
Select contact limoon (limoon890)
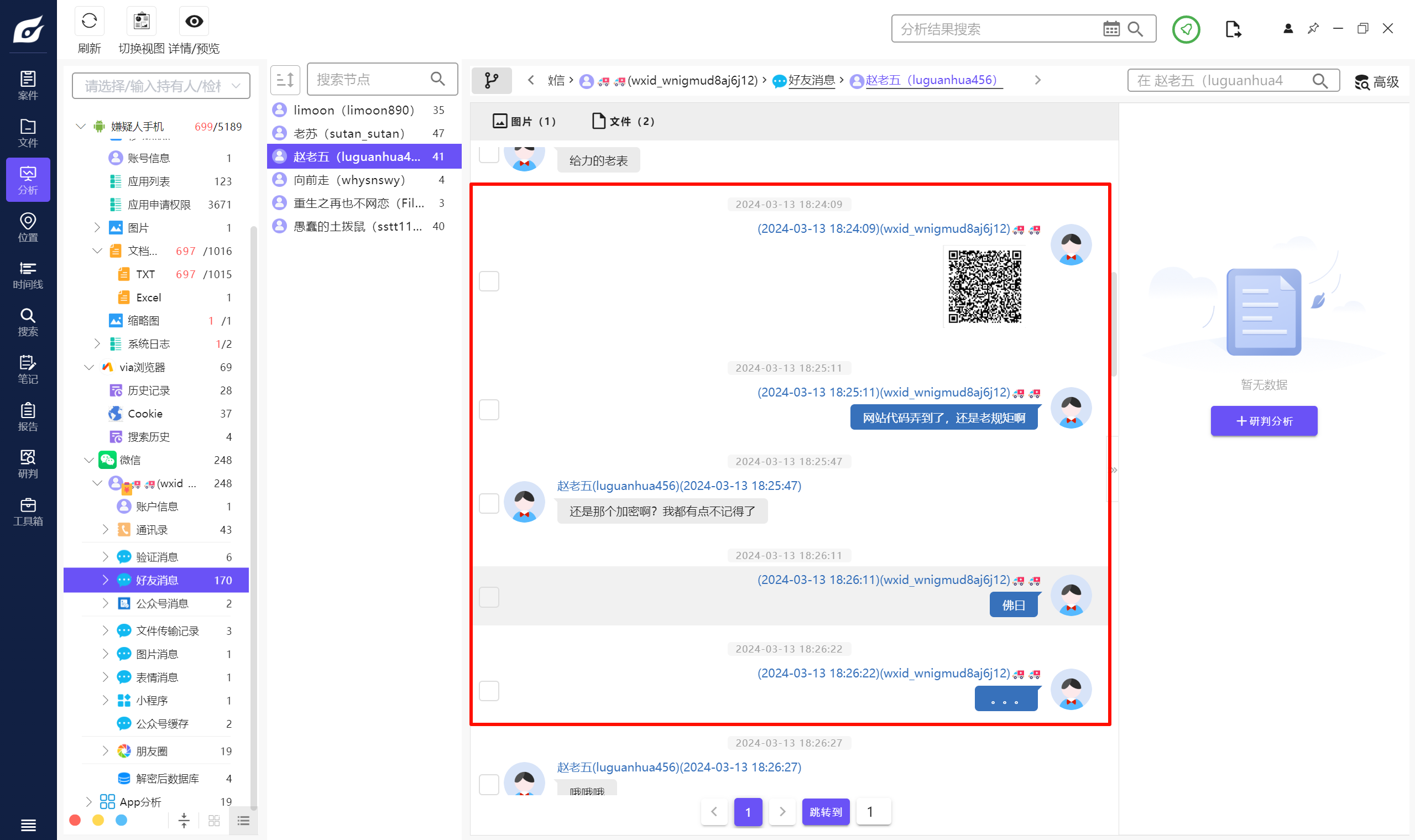click(x=364, y=110)
